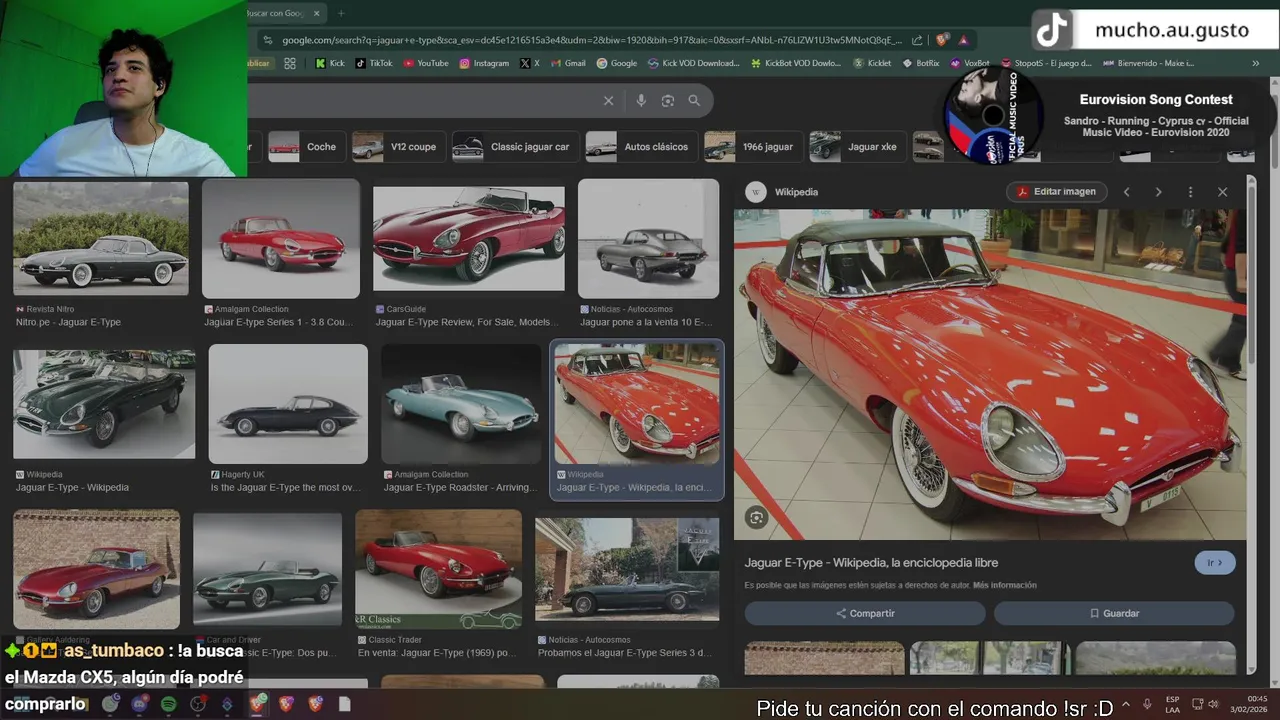This screenshot has height=720, width=1280.
Task: Focus the address bar URL
Action: point(592,40)
